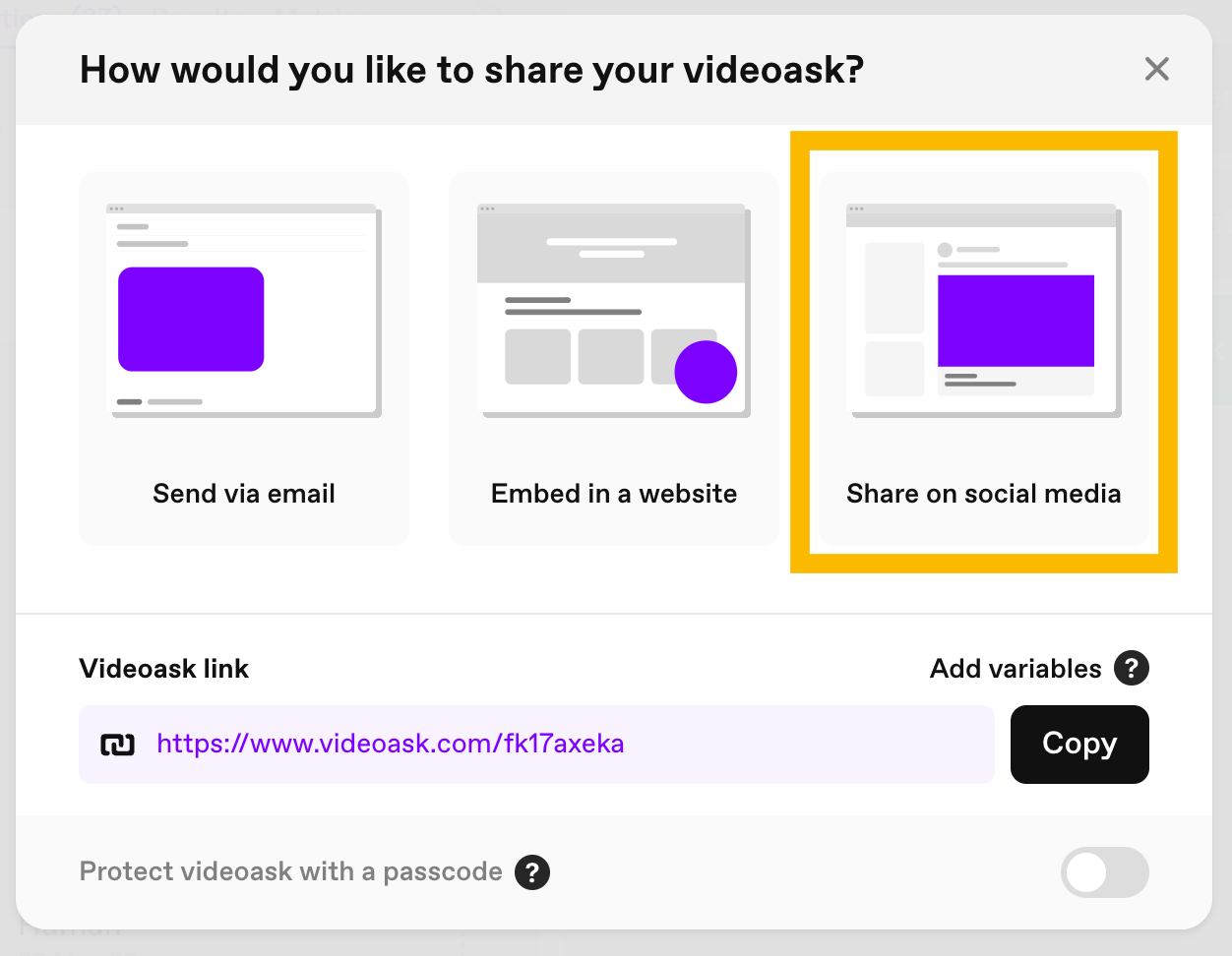This screenshot has height=956, width=1232.
Task: Open the videoask.com/fk17axeka URL
Action: pyautogui.click(x=391, y=744)
